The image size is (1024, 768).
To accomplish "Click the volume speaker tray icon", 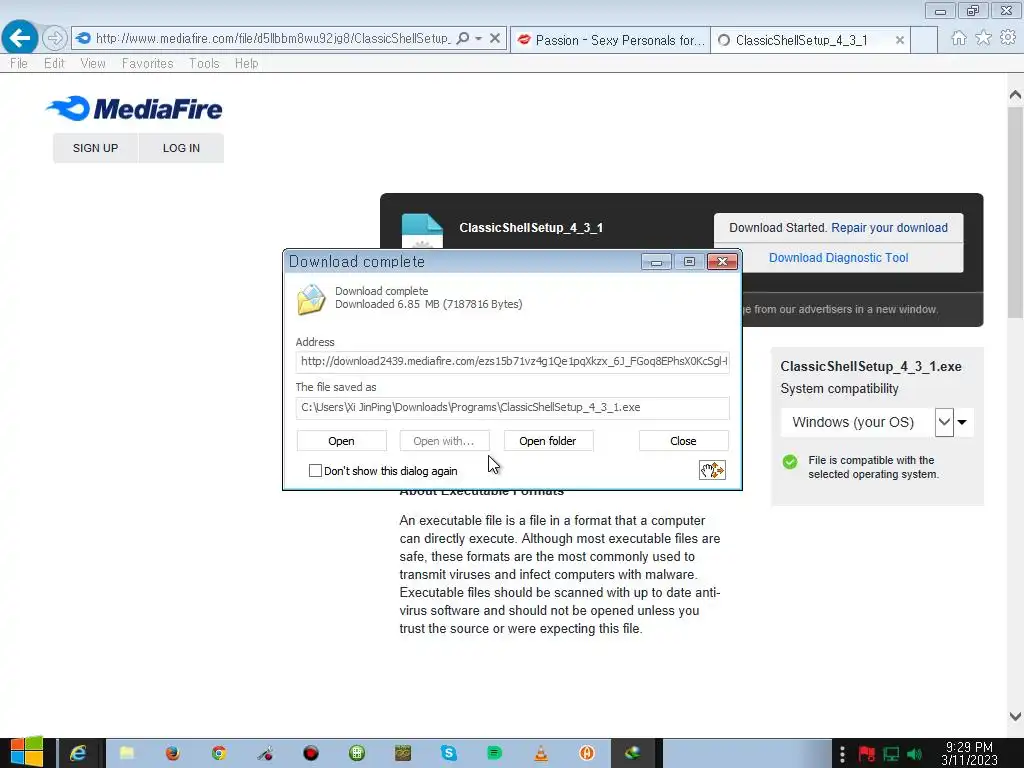I will pyautogui.click(x=914, y=755).
